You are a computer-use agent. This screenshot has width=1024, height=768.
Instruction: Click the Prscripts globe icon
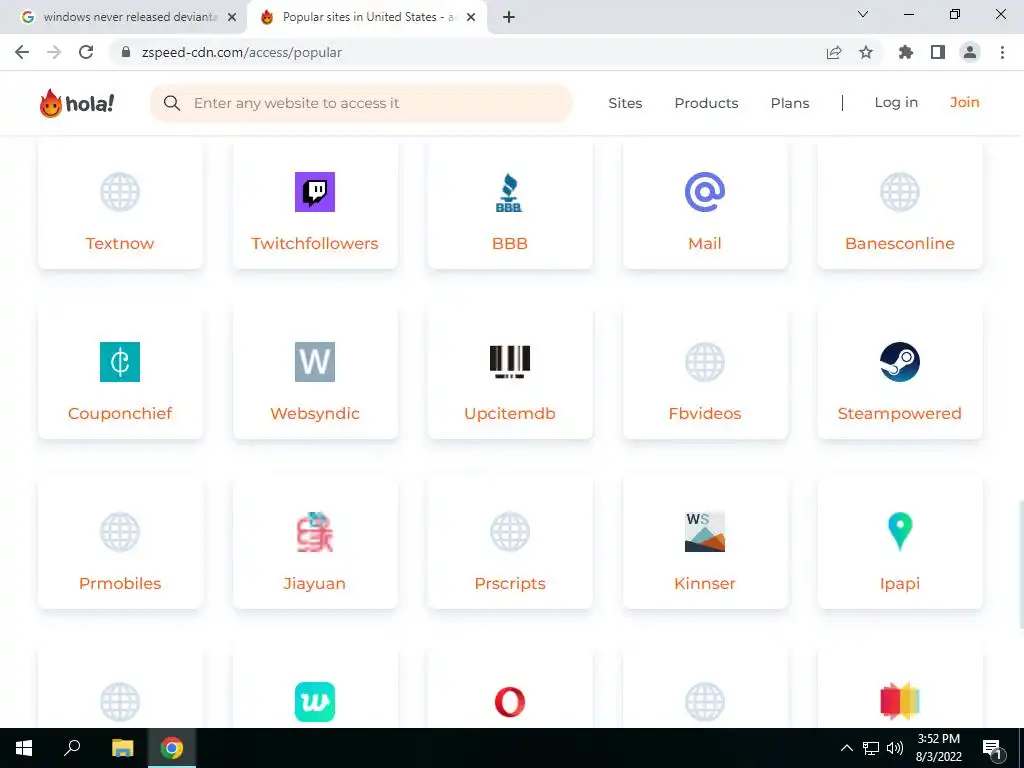pos(509,532)
